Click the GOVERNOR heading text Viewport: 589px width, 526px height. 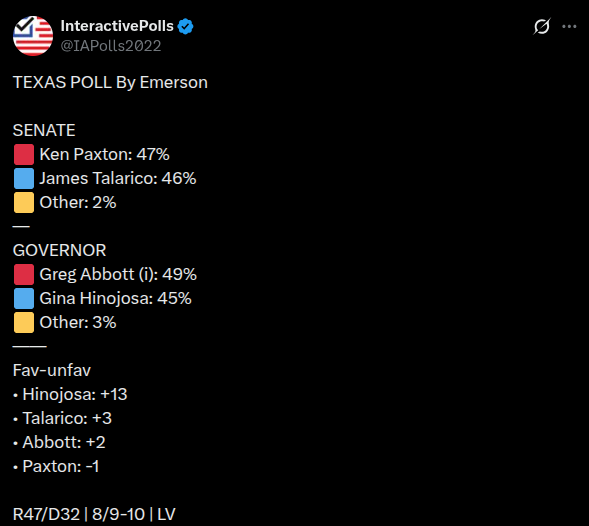point(59,250)
